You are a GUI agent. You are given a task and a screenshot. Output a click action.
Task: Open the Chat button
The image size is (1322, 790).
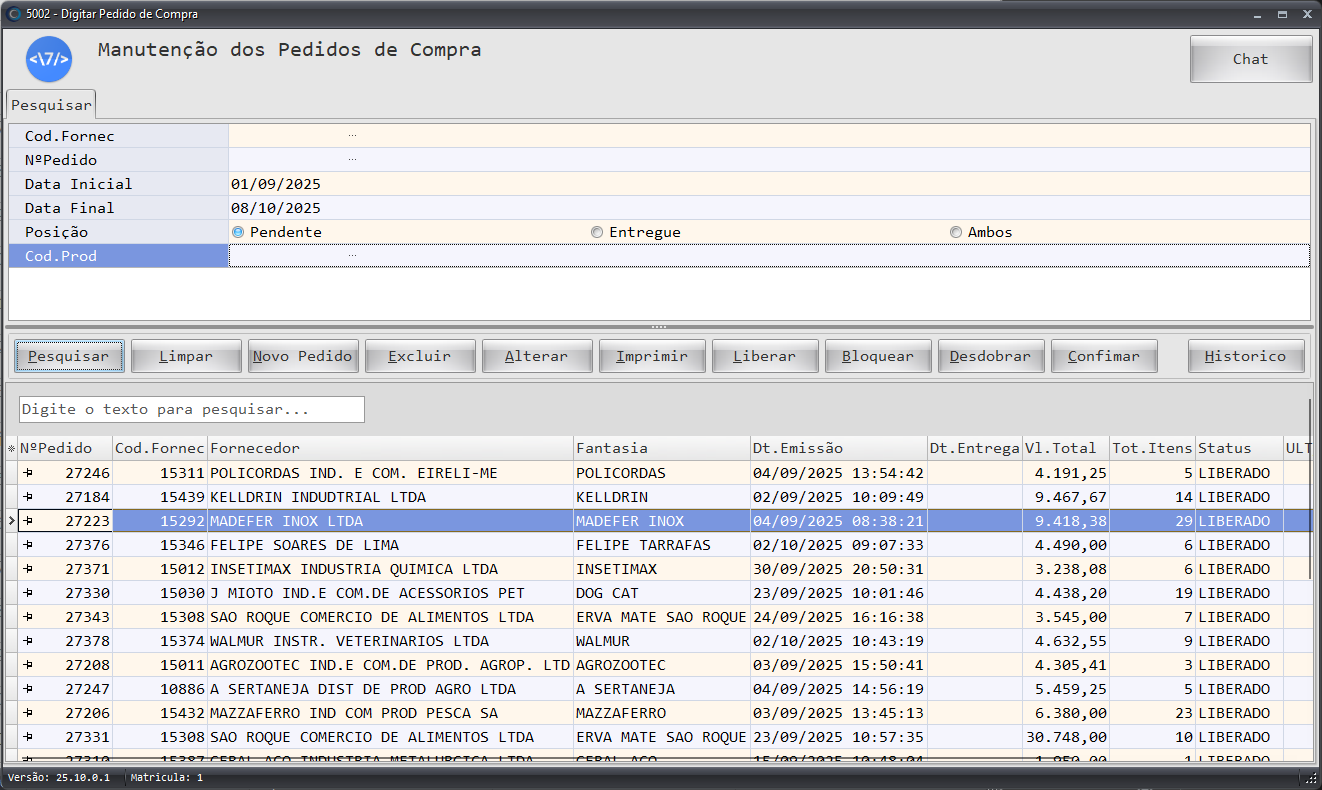1250,59
